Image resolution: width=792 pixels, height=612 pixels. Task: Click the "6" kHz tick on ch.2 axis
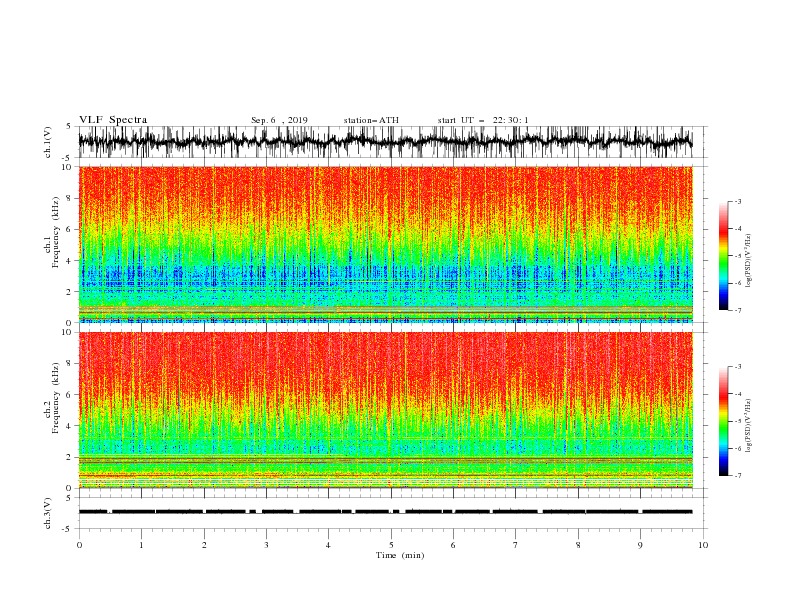click(x=69, y=395)
